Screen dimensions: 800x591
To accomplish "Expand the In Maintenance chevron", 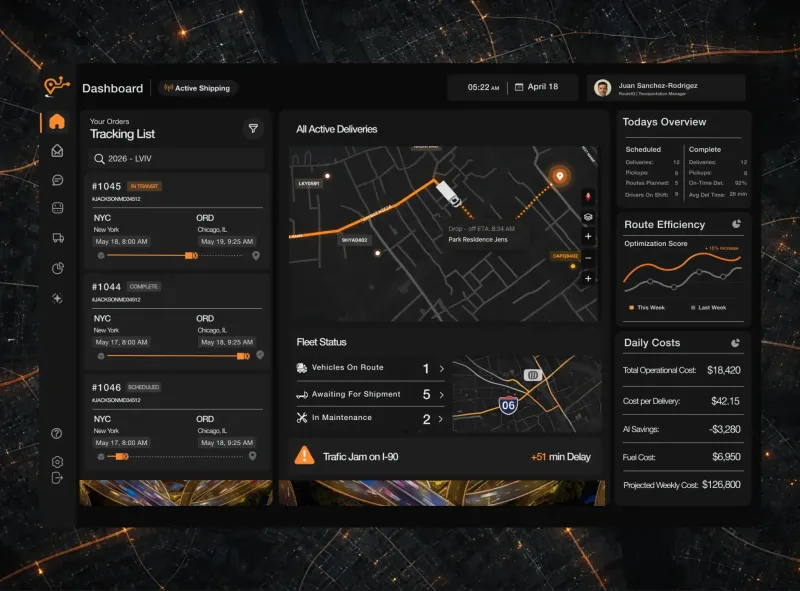I will point(441,419).
